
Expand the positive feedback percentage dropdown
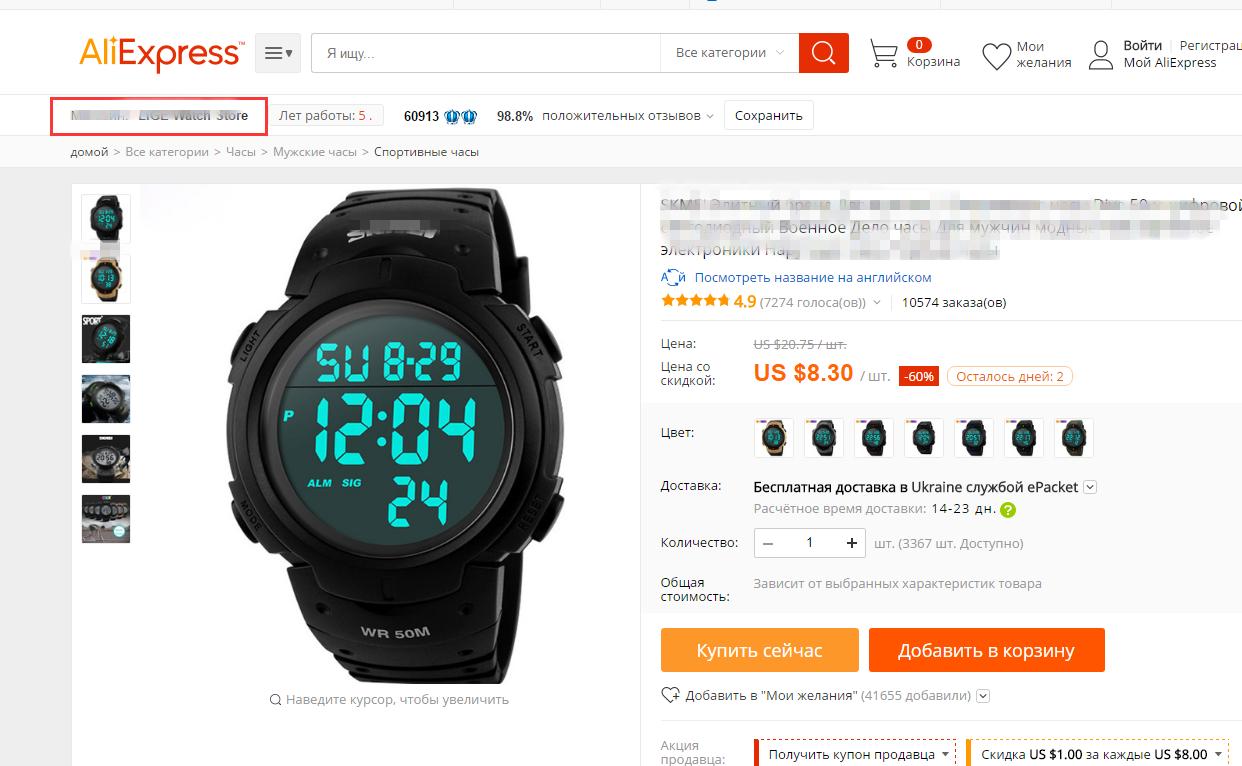(x=710, y=116)
